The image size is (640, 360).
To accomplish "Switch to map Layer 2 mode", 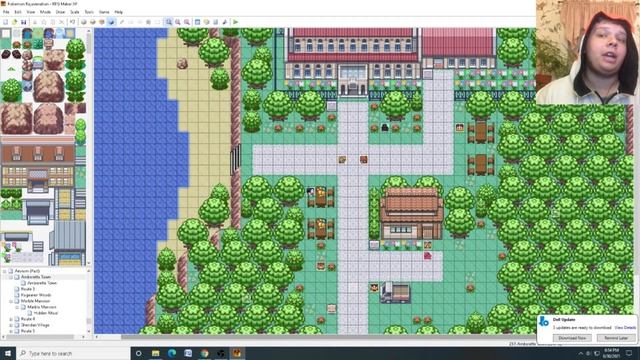I will 93,22.
